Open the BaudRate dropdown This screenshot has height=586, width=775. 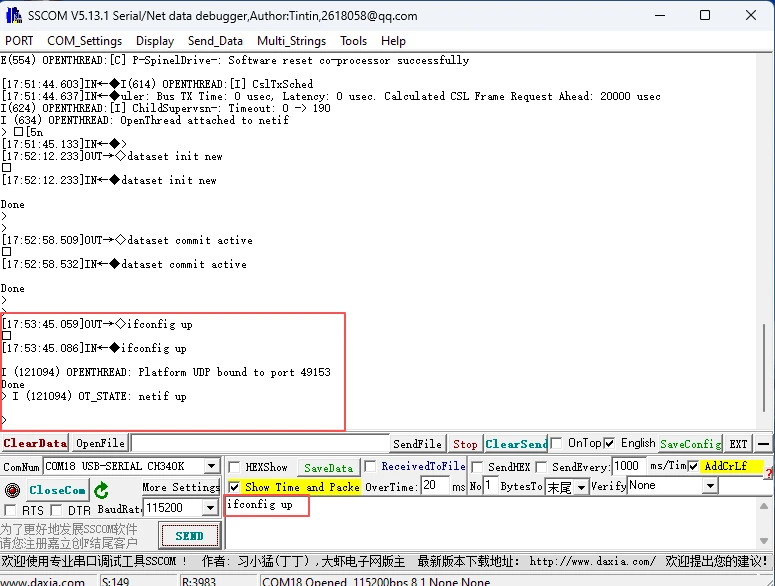210,508
